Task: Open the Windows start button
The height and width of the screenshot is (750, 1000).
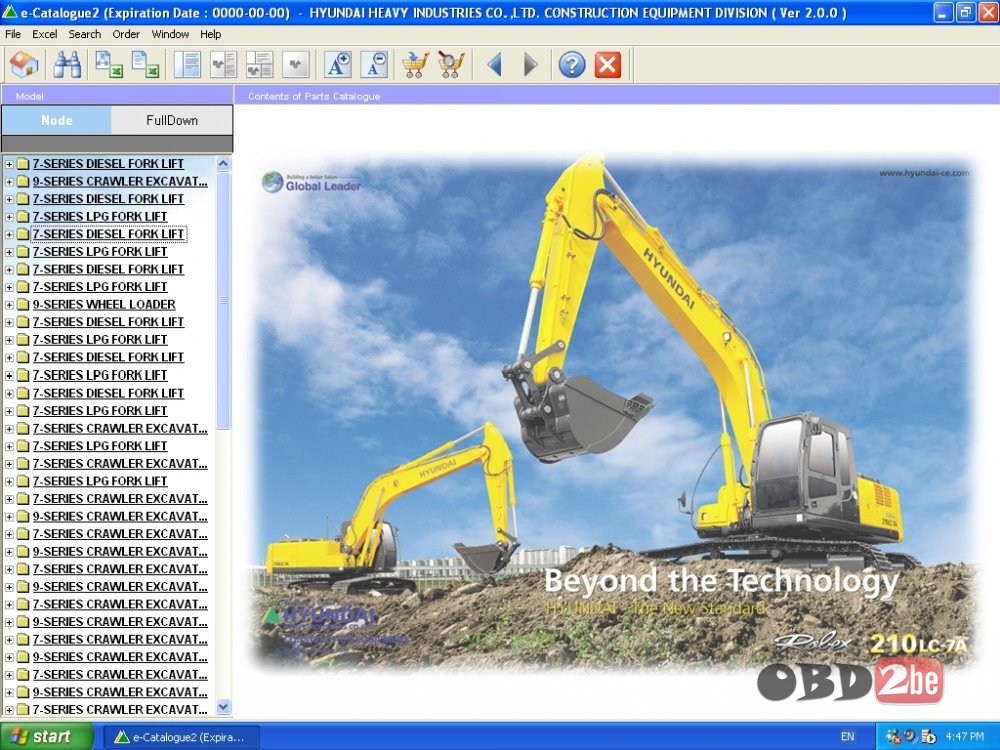Action: pos(46,737)
